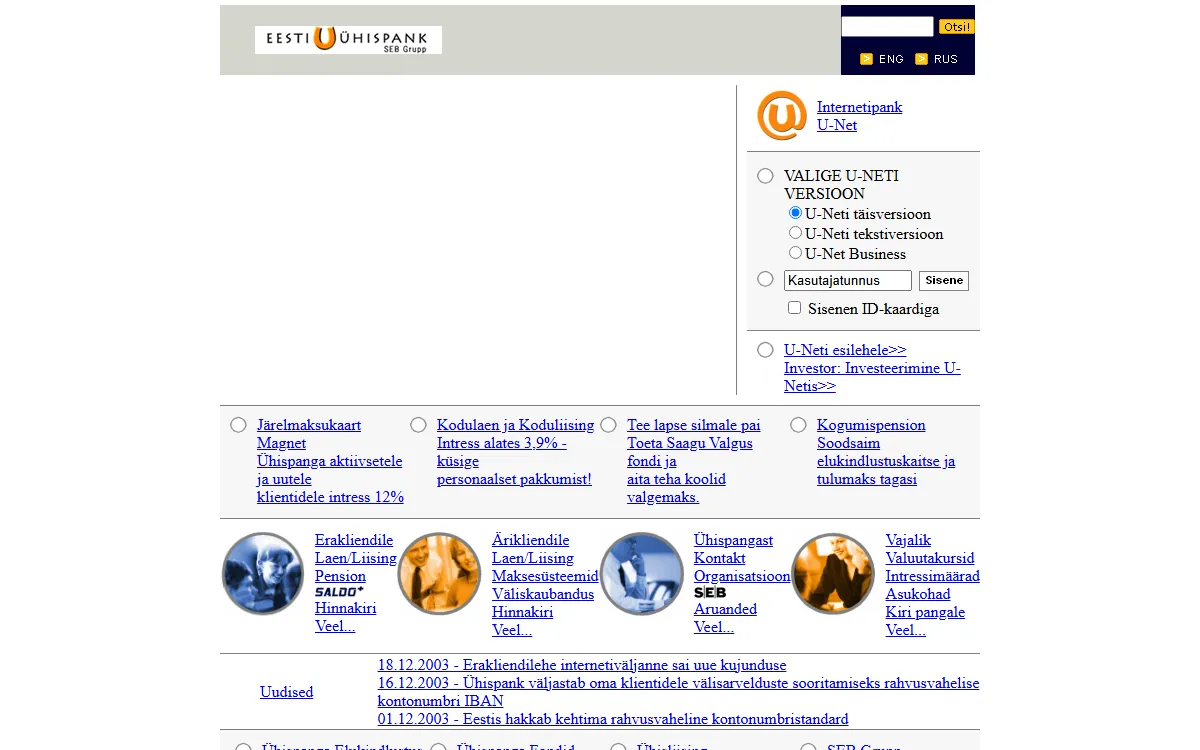Open U-Neti esilehele>> link
Screen dimensions: 1200x750
[845, 350]
